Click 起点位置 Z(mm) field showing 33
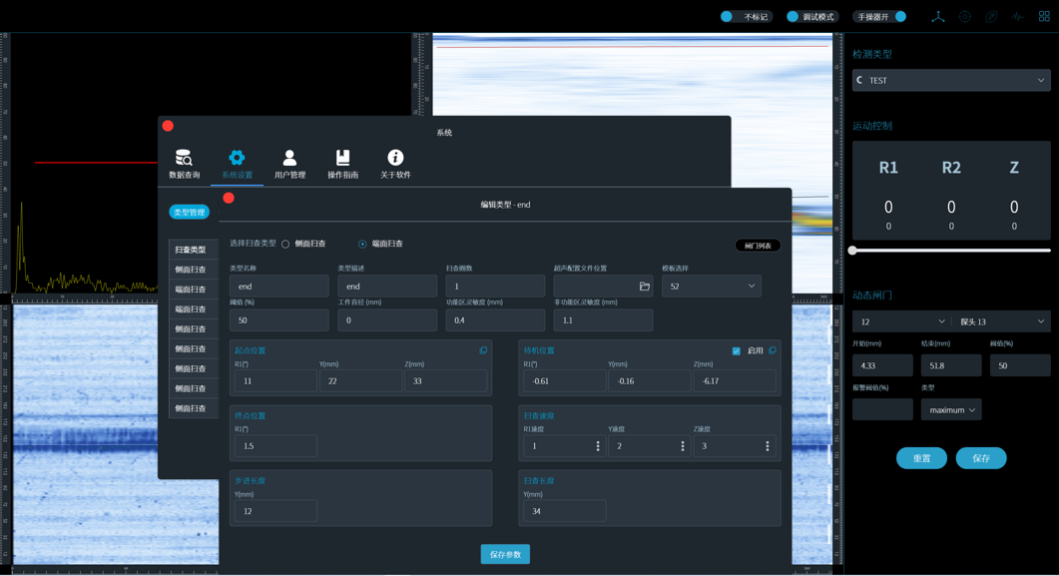 pos(446,381)
